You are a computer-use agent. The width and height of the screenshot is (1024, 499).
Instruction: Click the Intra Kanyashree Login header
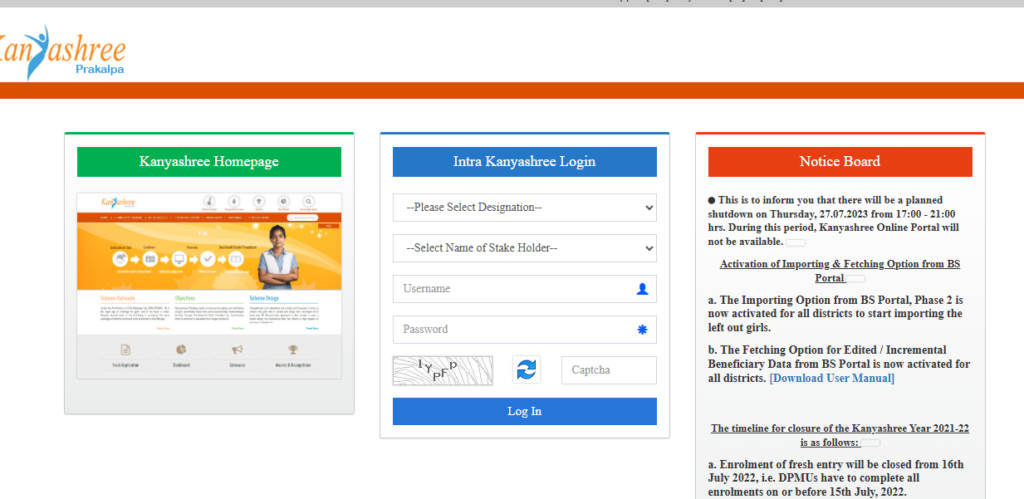(x=524, y=161)
